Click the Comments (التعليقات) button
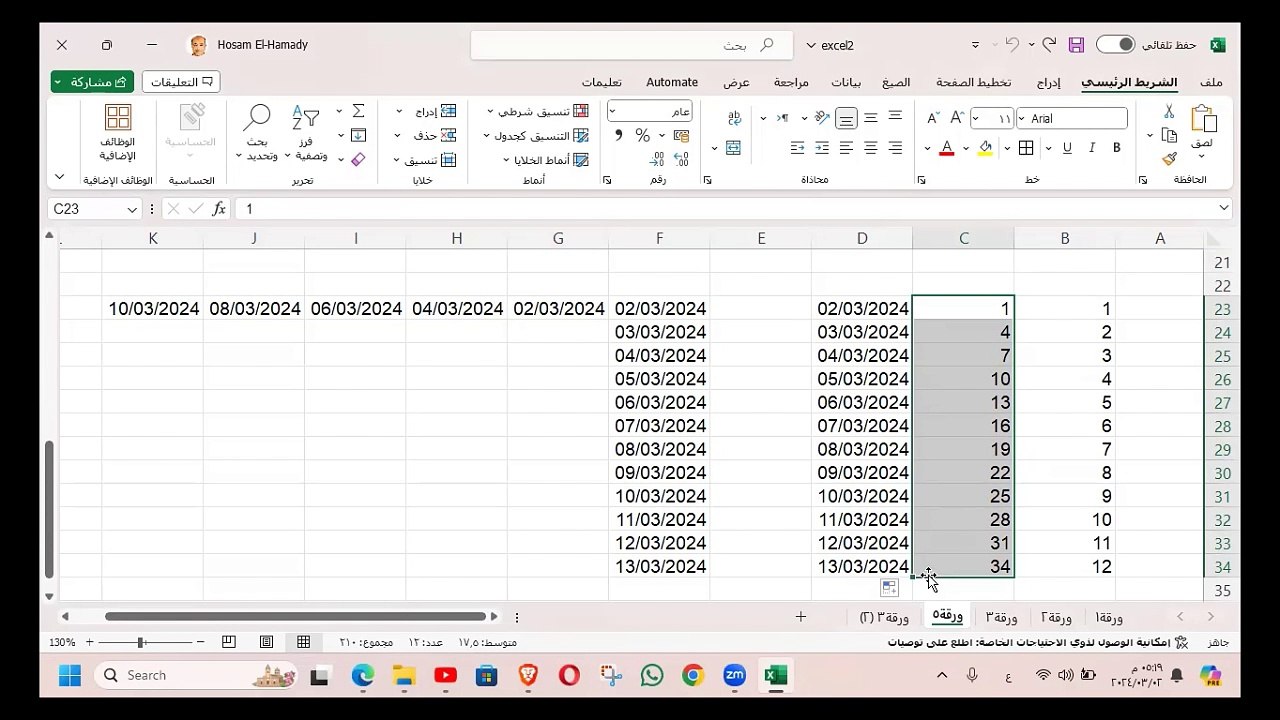1280x720 pixels. pyautogui.click(x=181, y=82)
